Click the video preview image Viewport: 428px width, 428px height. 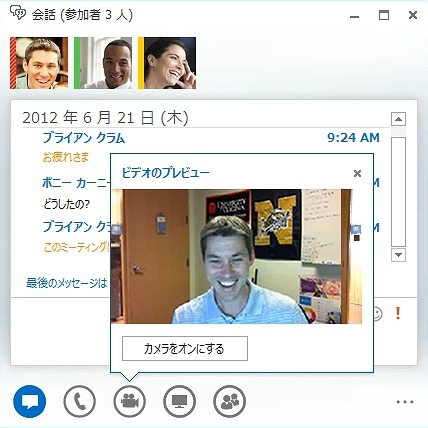236,256
